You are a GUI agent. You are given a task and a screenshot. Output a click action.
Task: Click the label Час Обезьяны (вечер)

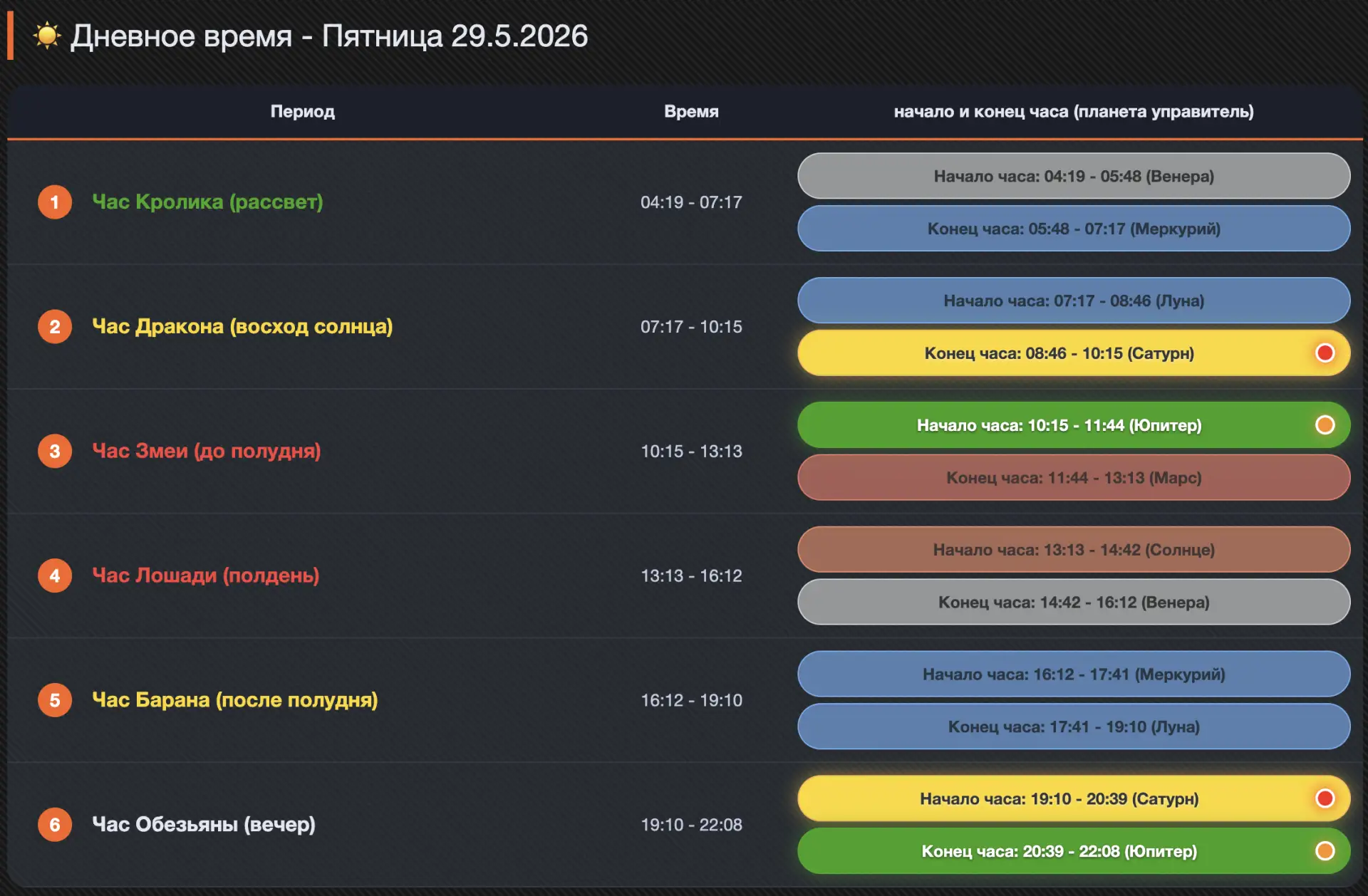pyautogui.click(x=204, y=825)
